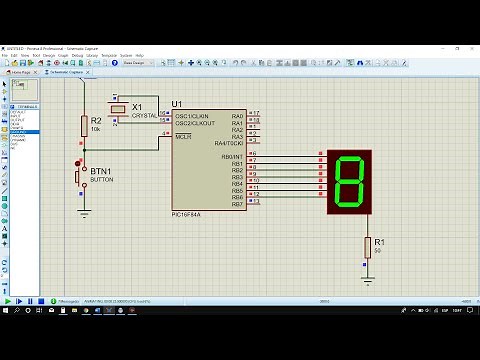Choose the 2D text 'A' tool
480x360 pixels.
(x=4, y=229)
